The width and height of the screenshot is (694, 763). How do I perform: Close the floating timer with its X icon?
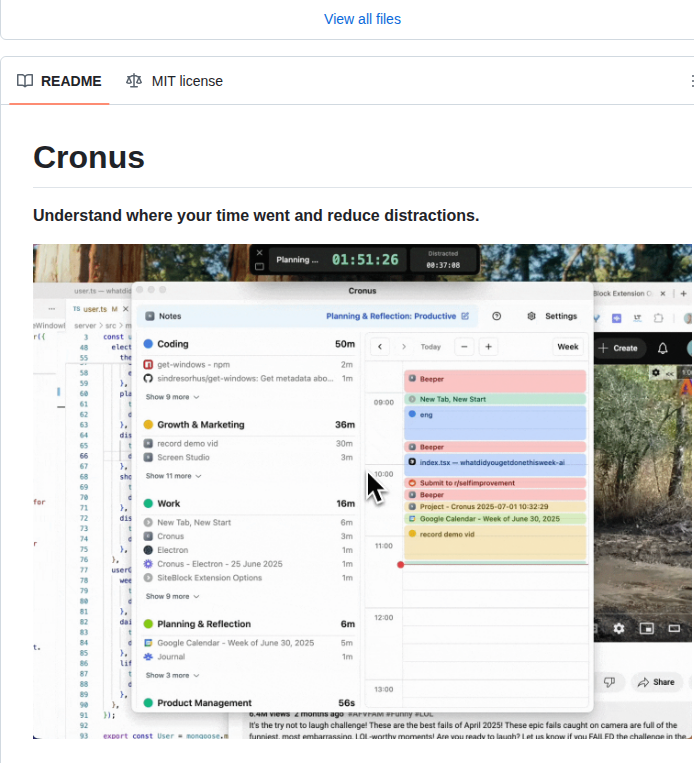pos(259,253)
